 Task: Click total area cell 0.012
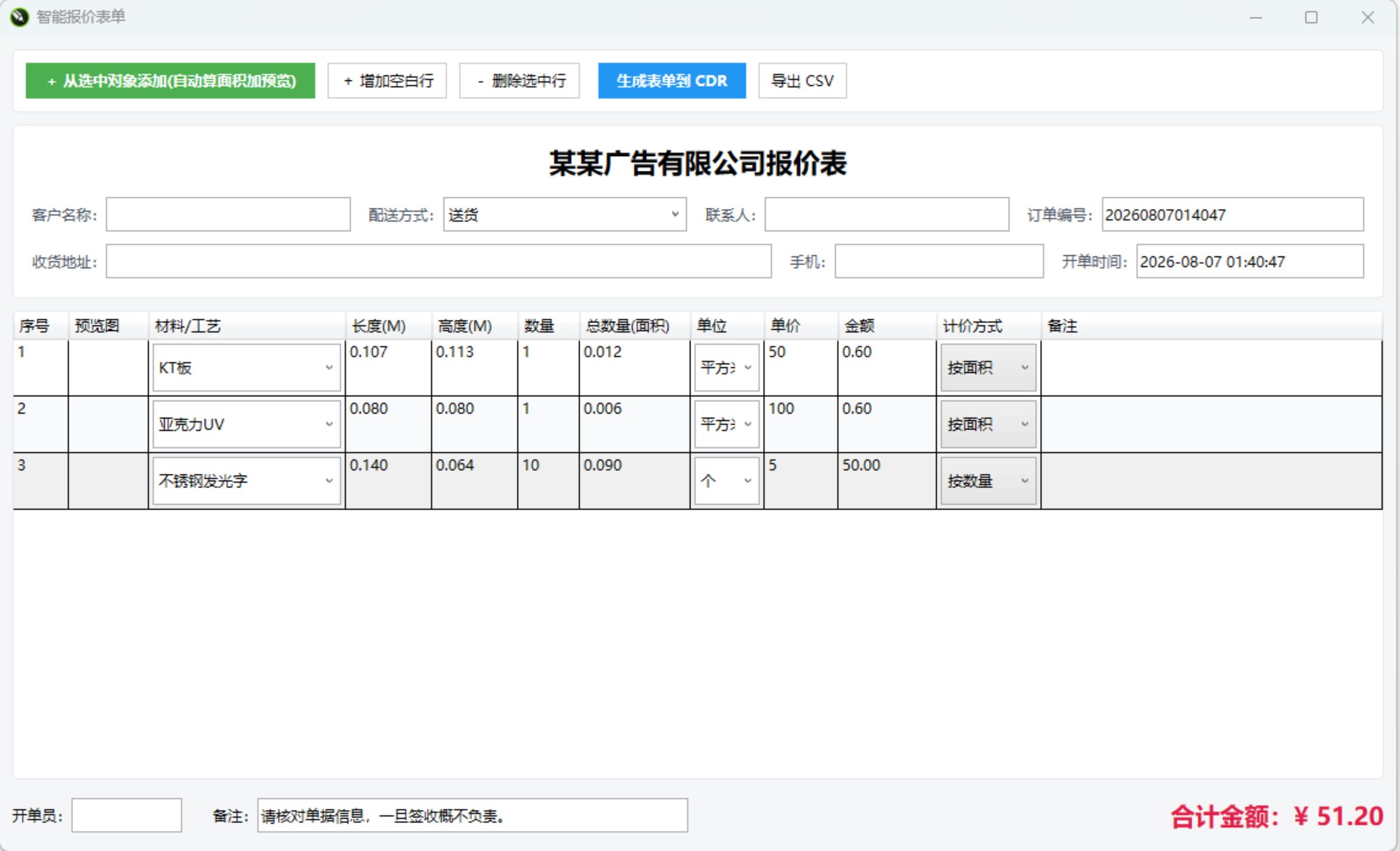click(x=635, y=367)
